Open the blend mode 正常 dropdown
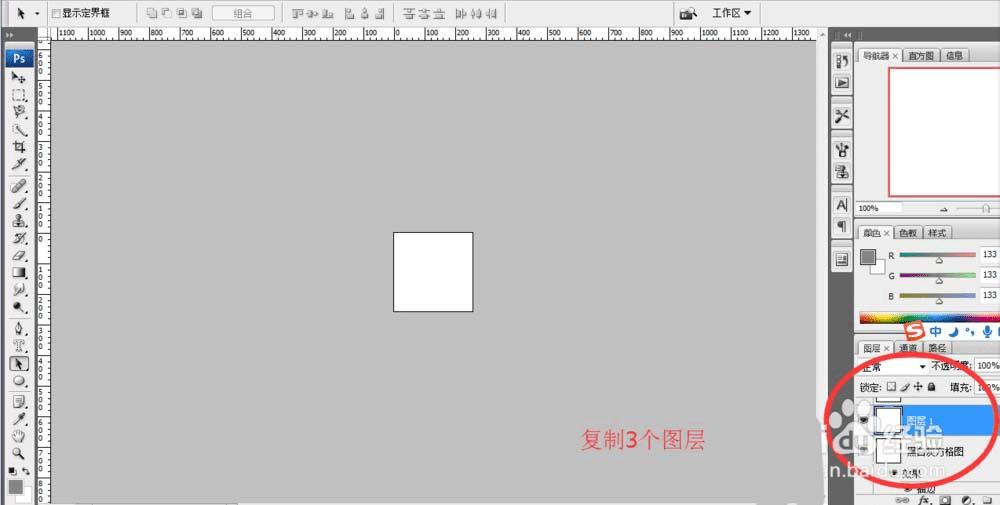 pyautogui.click(x=893, y=367)
